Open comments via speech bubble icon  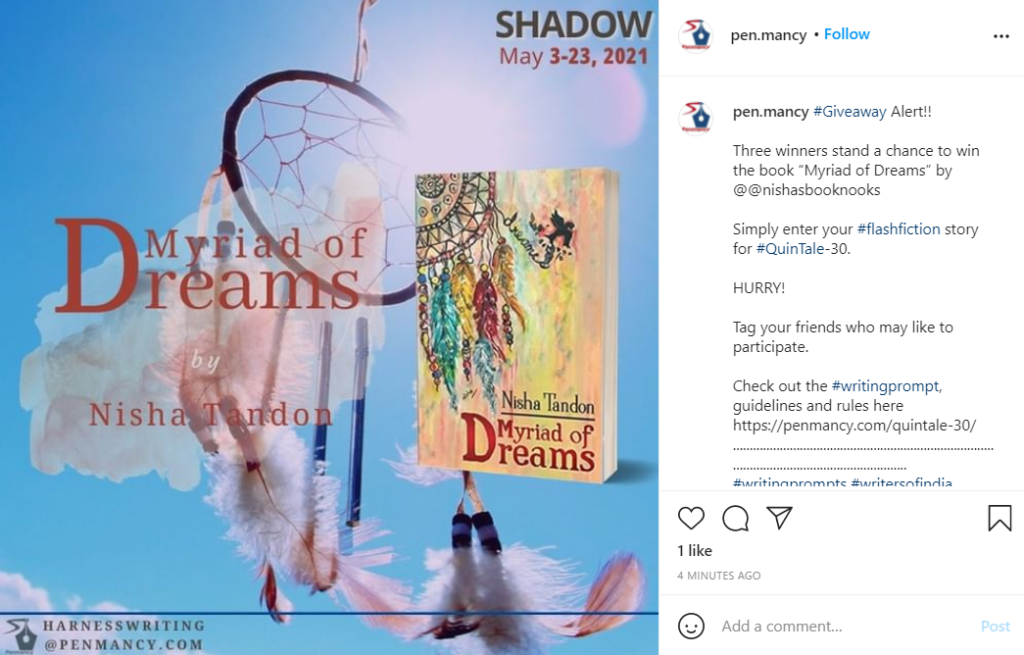click(x=735, y=519)
